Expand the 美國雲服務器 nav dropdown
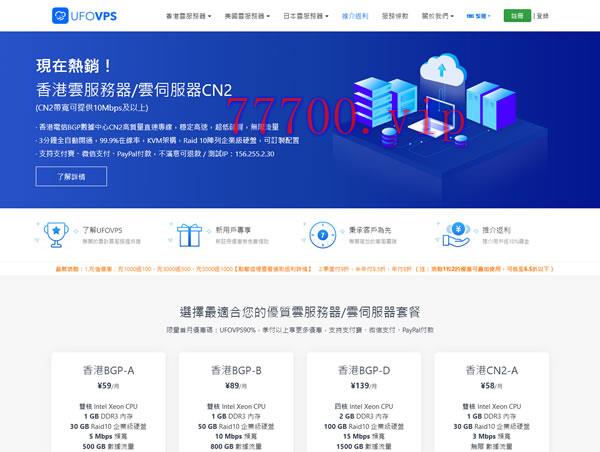This screenshot has width=600, height=452. (x=247, y=16)
